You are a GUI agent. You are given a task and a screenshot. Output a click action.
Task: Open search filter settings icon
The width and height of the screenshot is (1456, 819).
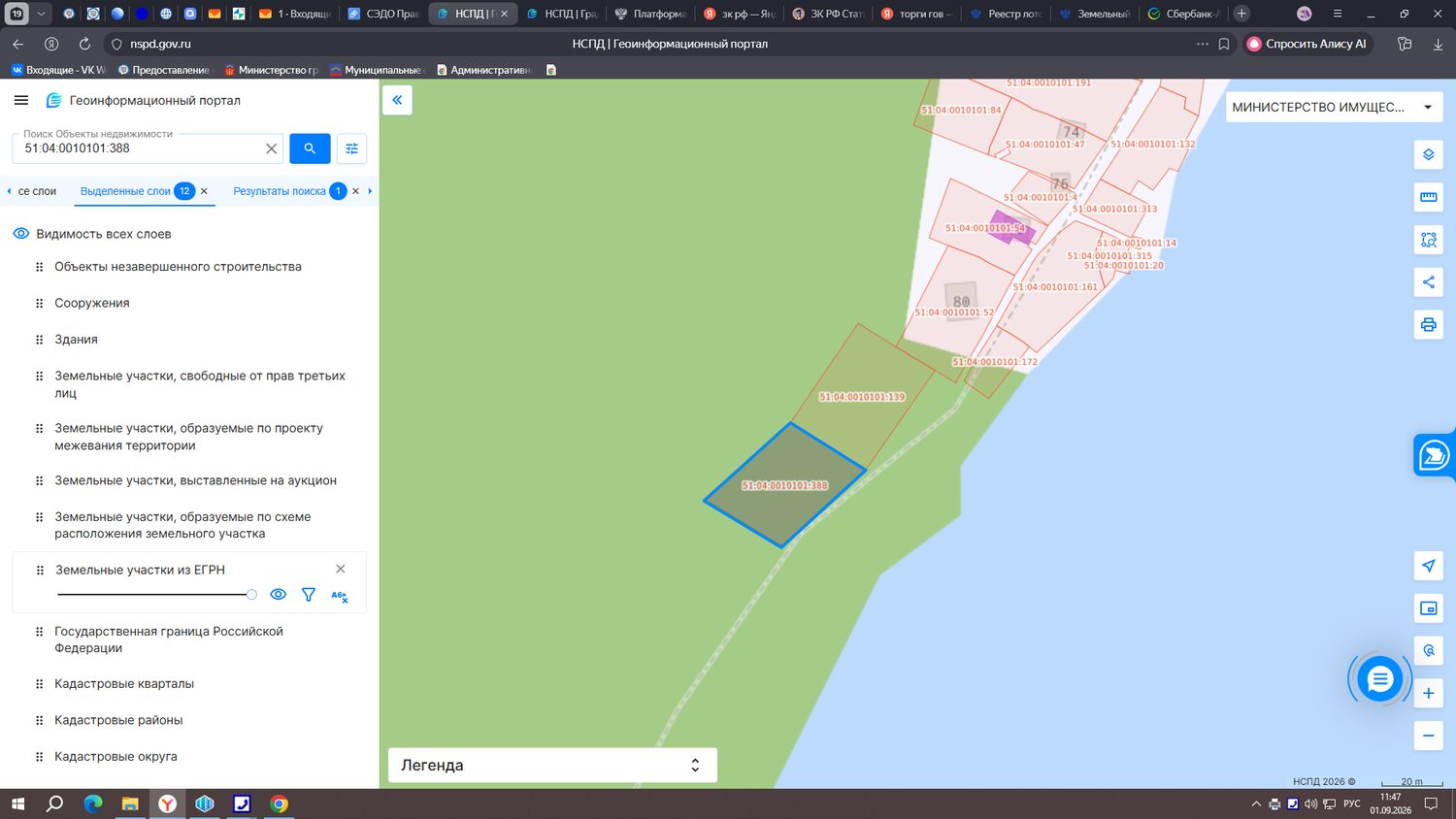tap(351, 148)
